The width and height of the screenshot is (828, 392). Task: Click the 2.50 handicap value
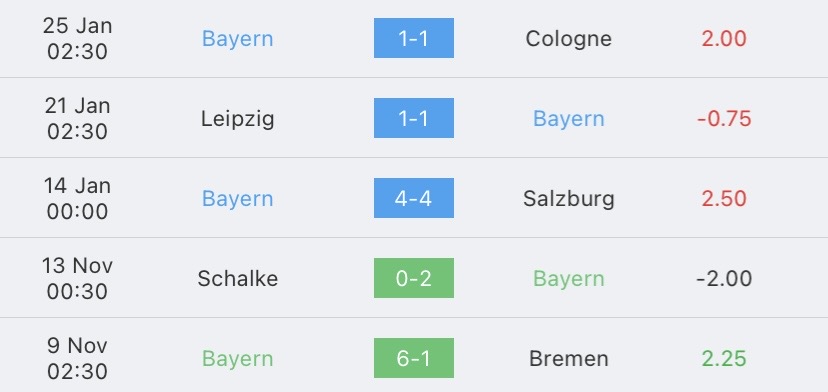724,199
